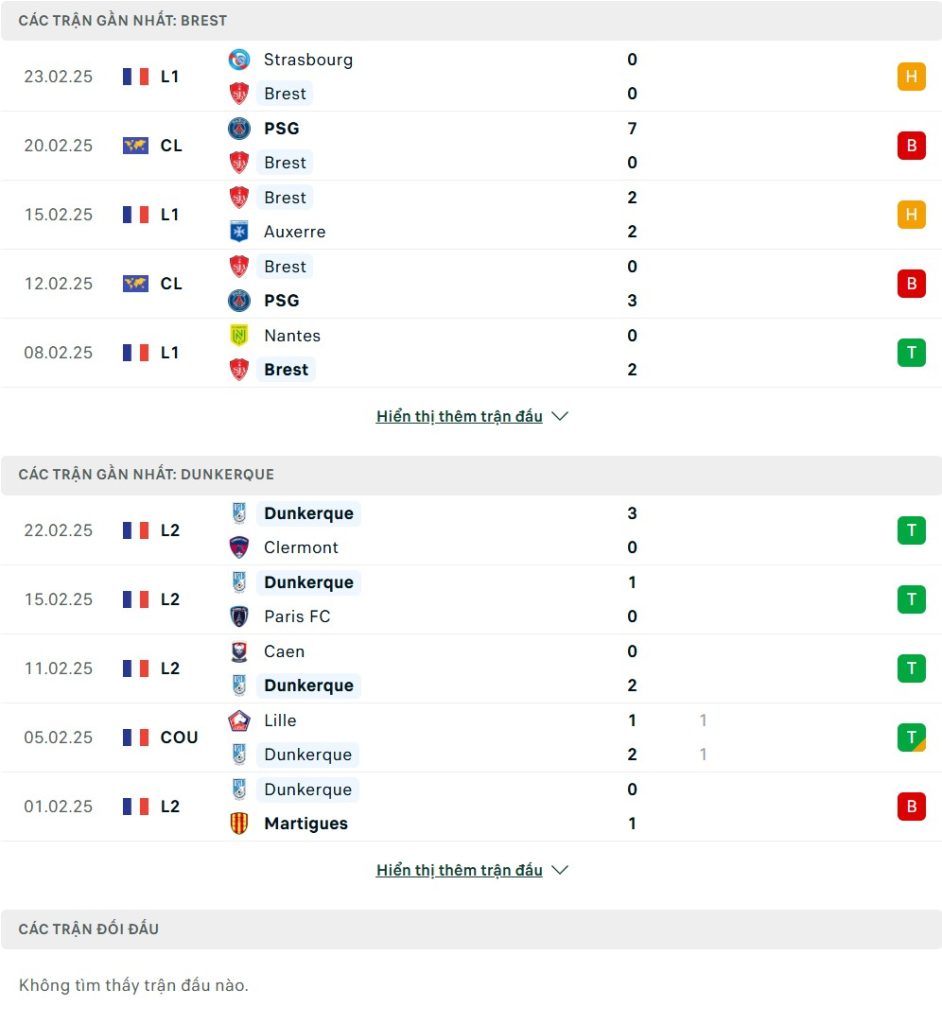Screen dimensions: 942x1024
Task: Click the PSG crest in the 20.02.25 match
Action: [x=239, y=128]
